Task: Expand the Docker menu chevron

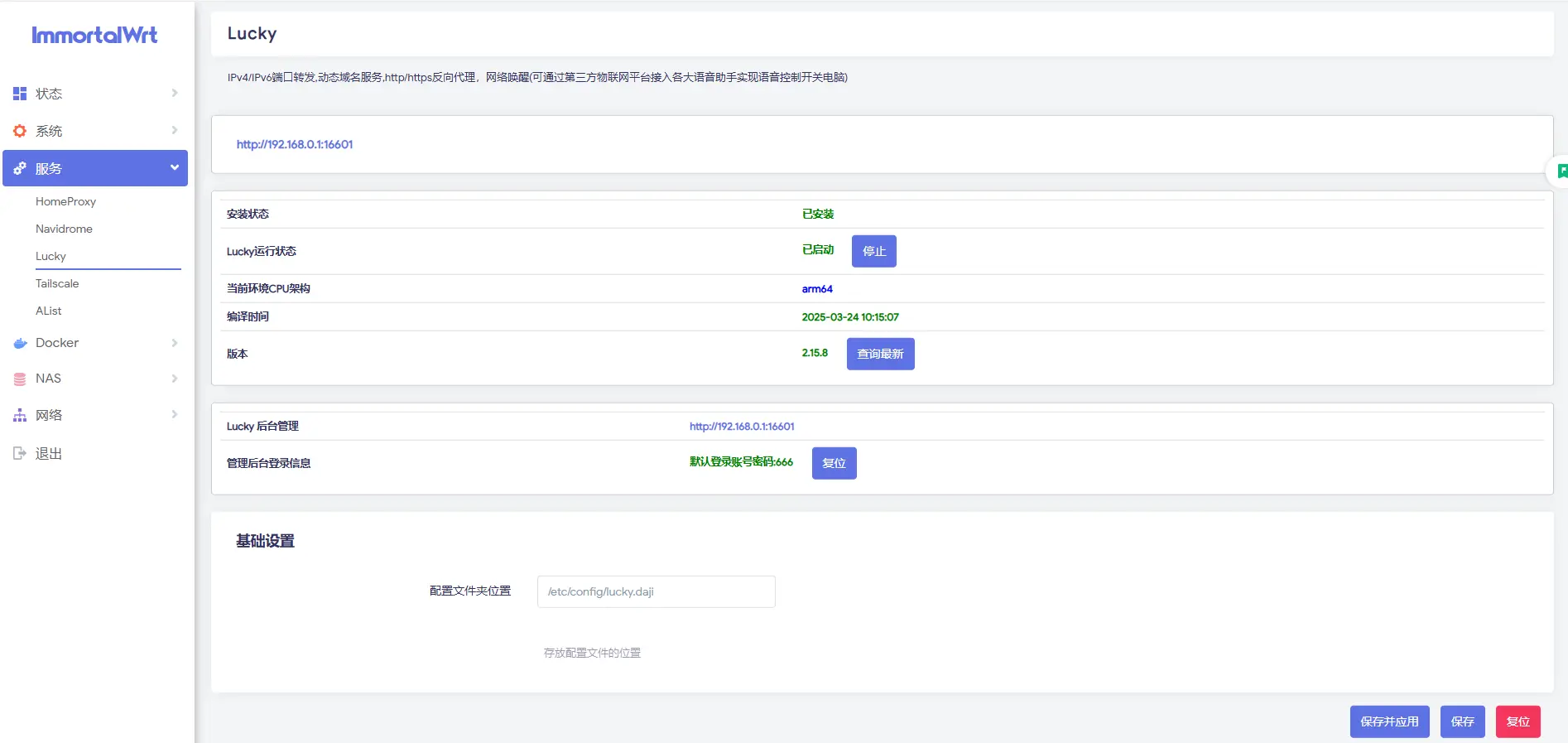Action: [175, 343]
